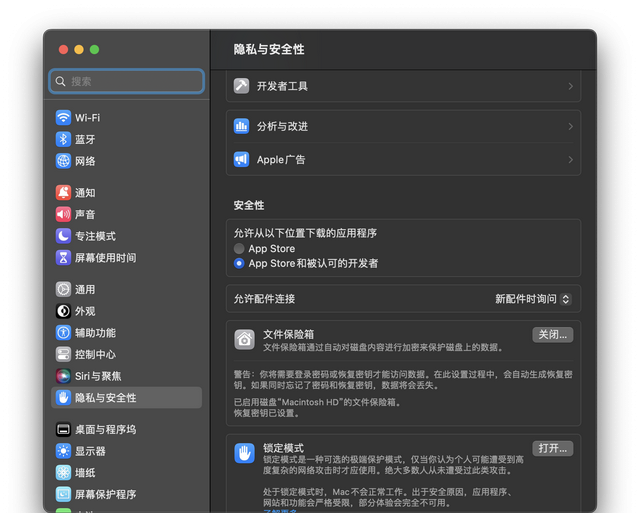640x513 pixels.
Task: Open Screen Saver (屏幕保护程序) icon
Action: (63, 494)
